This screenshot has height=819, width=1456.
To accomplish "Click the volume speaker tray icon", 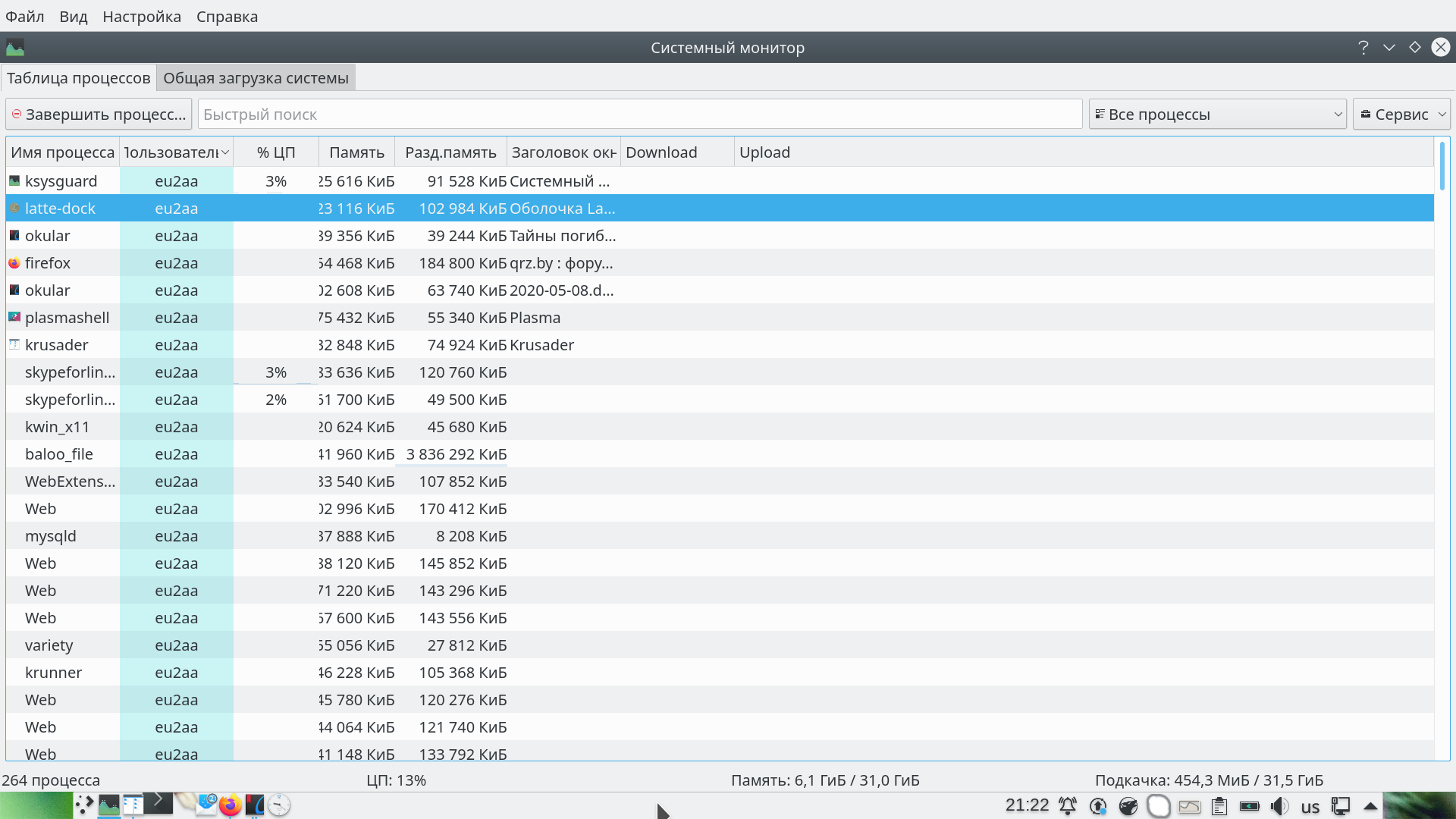I will (x=1279, y=806).
